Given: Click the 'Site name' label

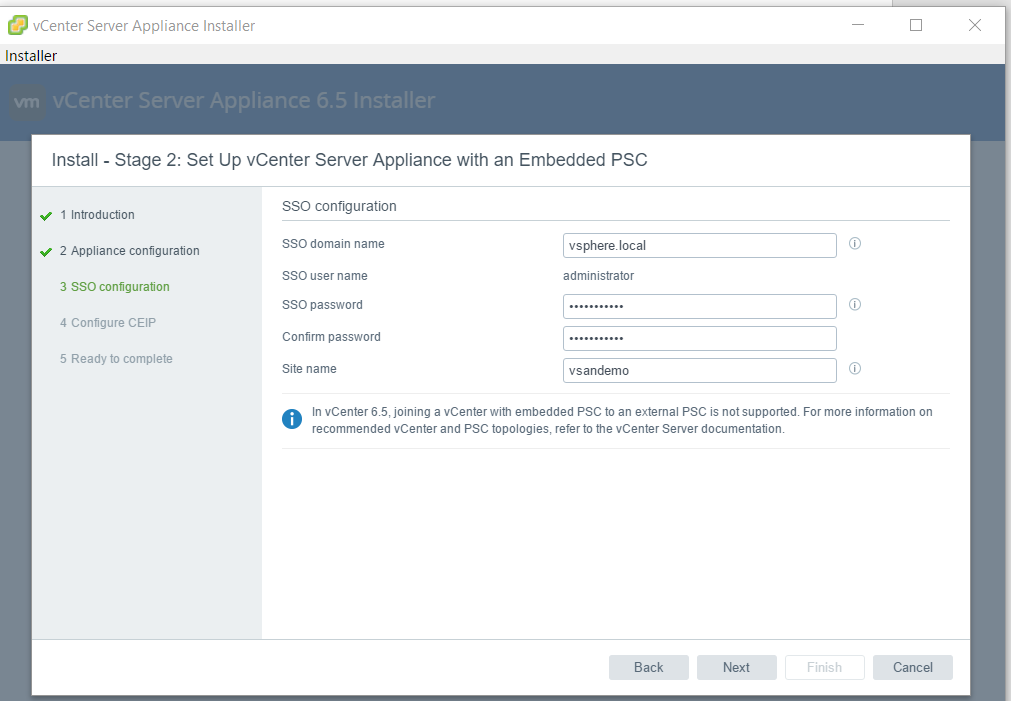Looking at the screenshot, I should coord(309,369).
